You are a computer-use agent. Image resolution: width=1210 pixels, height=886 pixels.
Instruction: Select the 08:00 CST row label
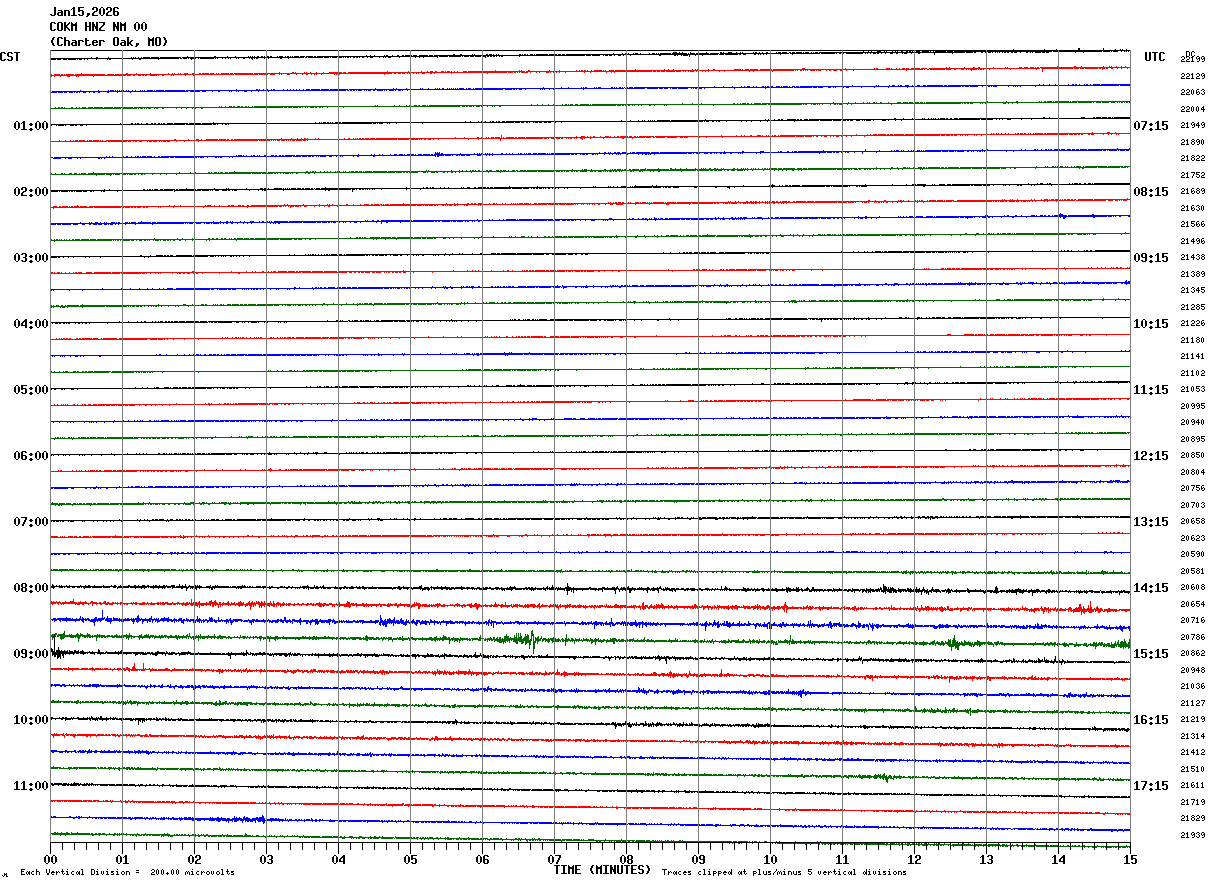click(30, 588)
